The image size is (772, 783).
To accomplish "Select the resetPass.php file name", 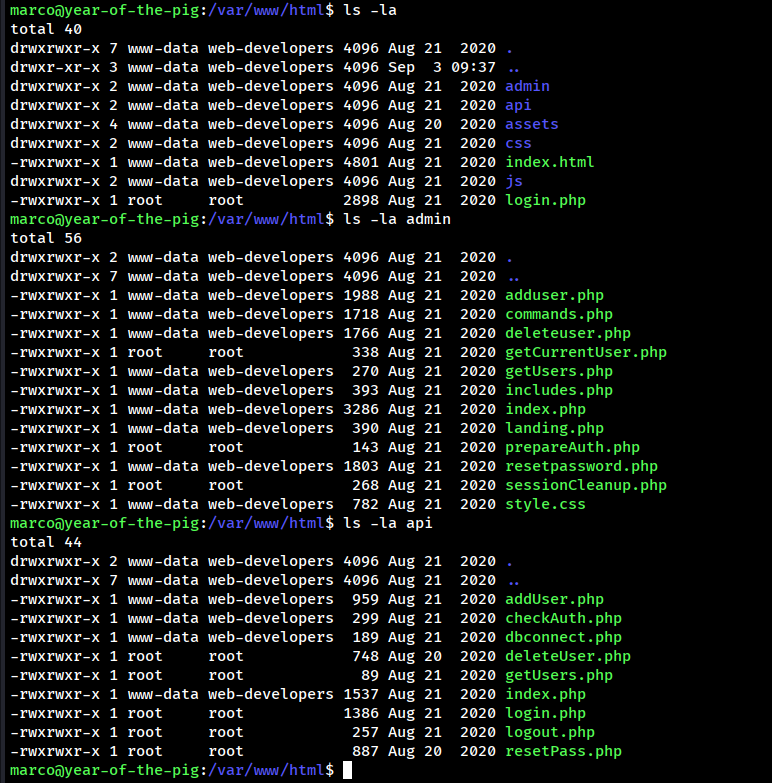I will pyautogui.click(x=563, y=751).
